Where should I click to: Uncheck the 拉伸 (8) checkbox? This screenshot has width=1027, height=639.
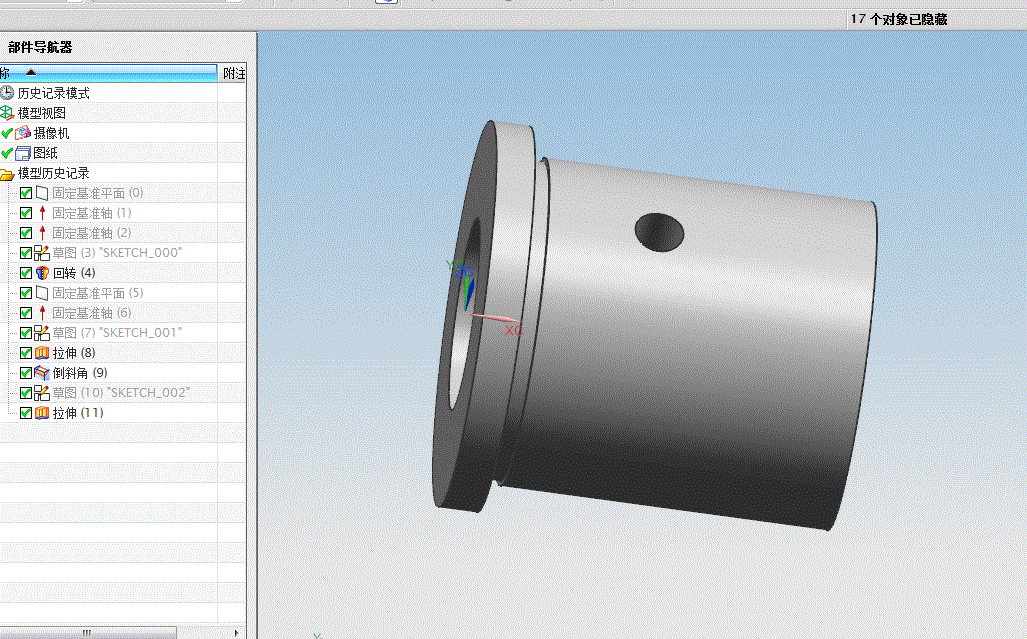26,353
